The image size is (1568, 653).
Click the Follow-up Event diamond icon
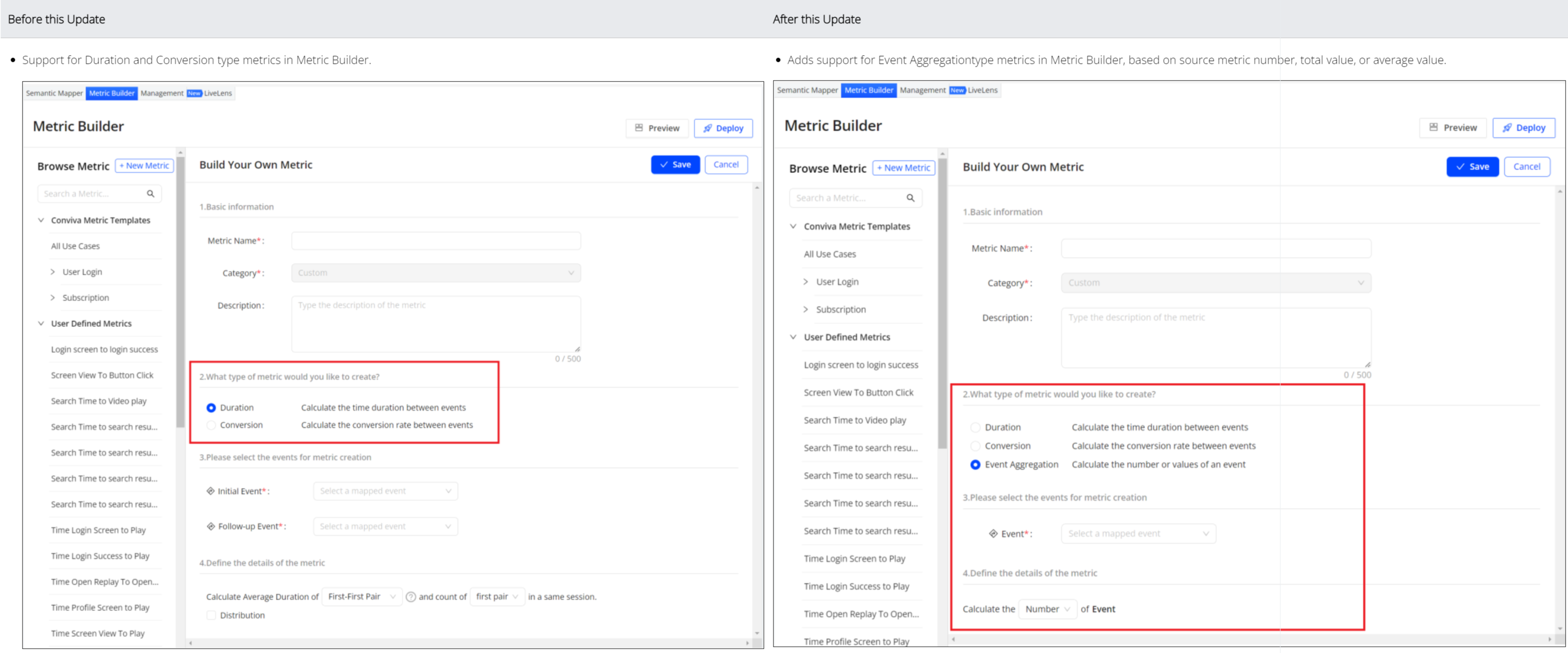[211, 526]
